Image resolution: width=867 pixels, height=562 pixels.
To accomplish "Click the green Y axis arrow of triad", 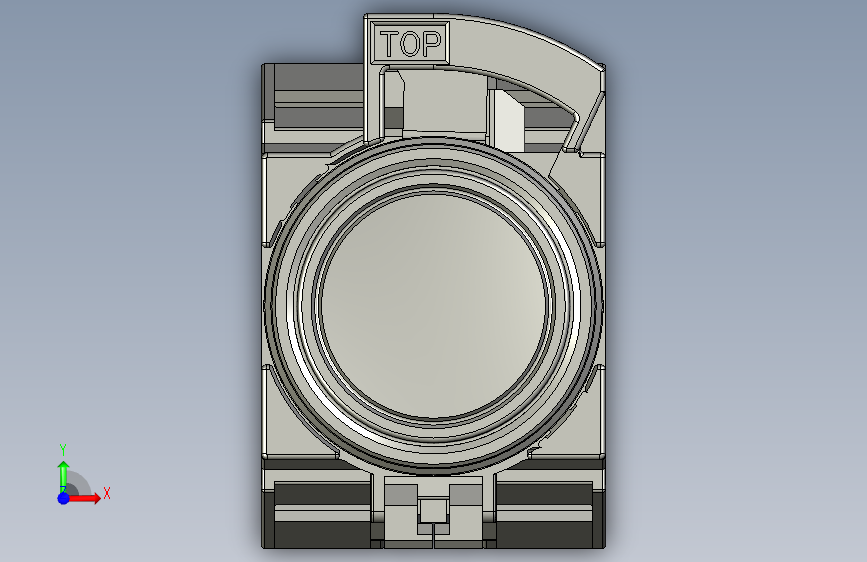I will tap(64, 476).
